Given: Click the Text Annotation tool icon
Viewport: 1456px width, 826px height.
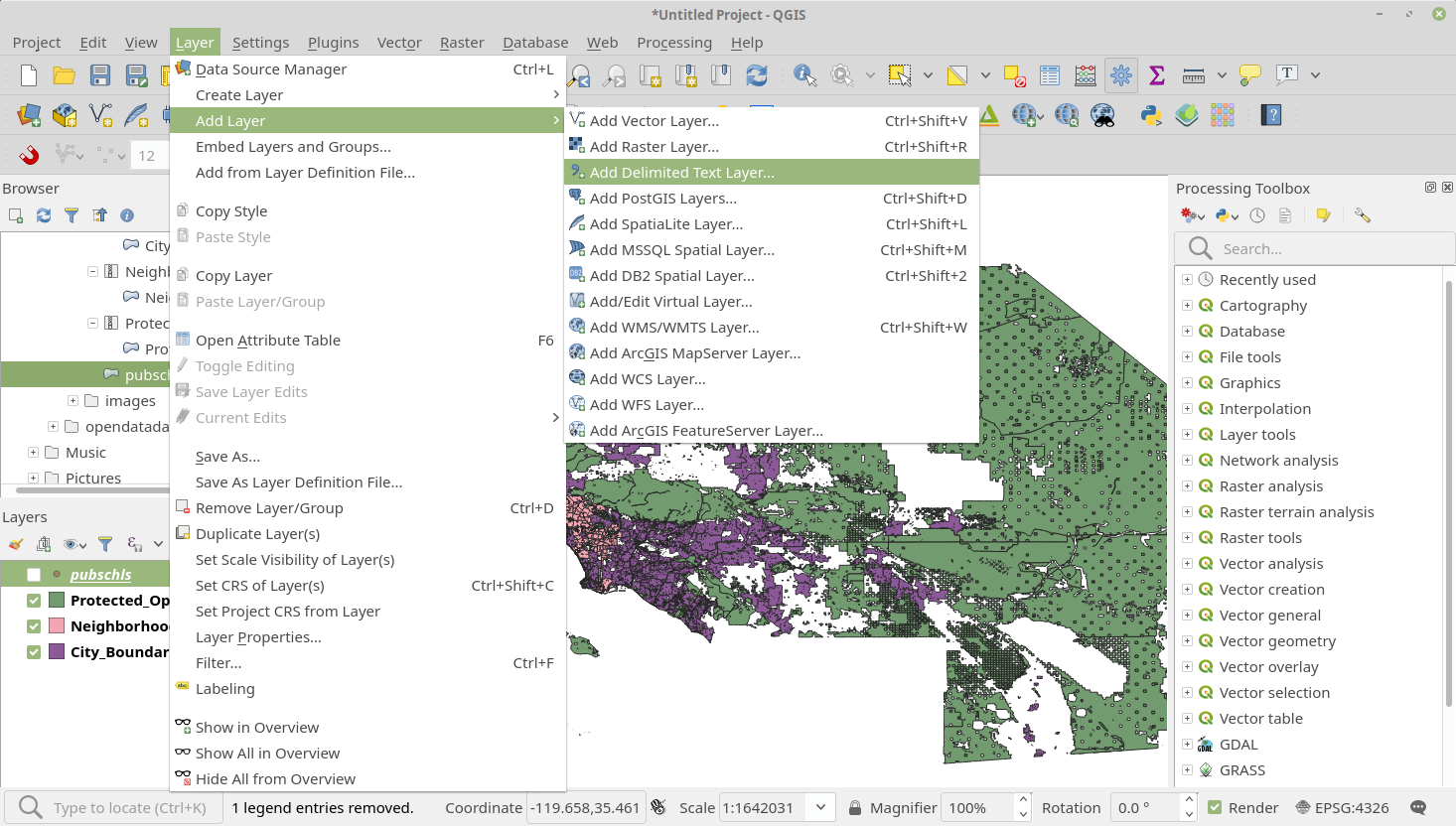Looking at the screenshot, I should click(1287, 75).
